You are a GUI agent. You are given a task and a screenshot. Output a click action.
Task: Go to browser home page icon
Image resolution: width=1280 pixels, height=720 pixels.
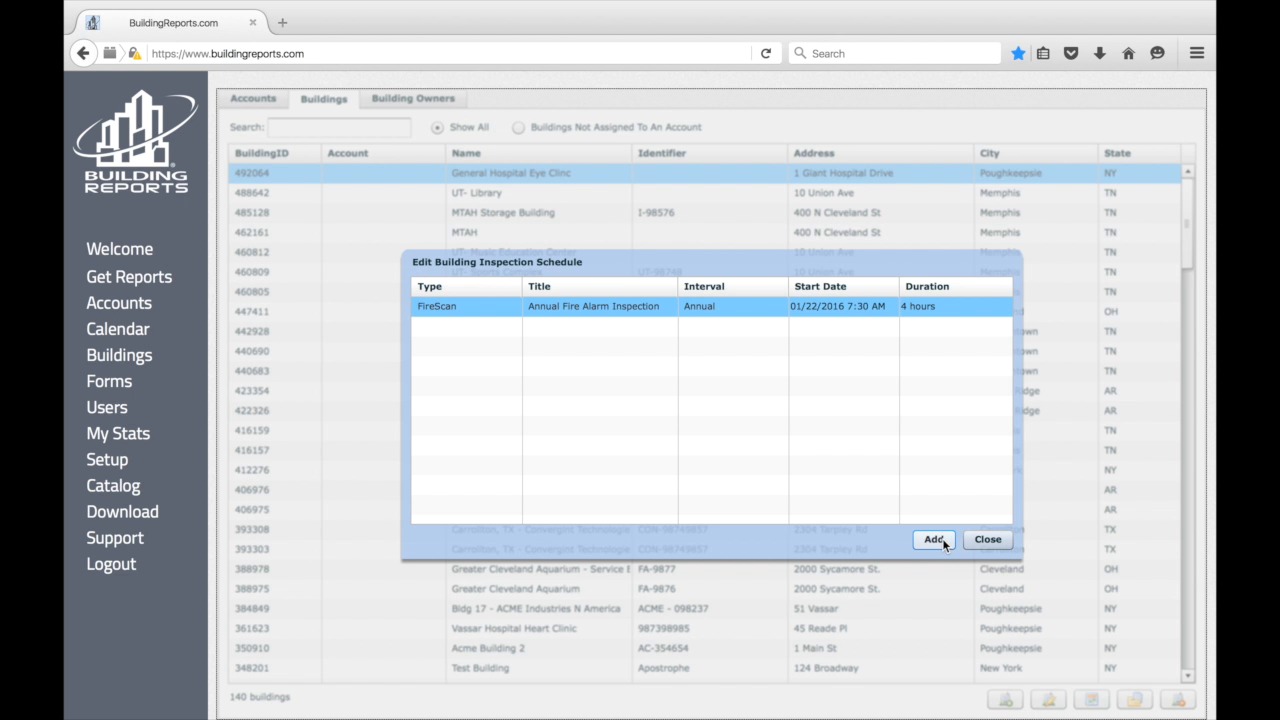pyautogui.click(x=1128, y=54)
